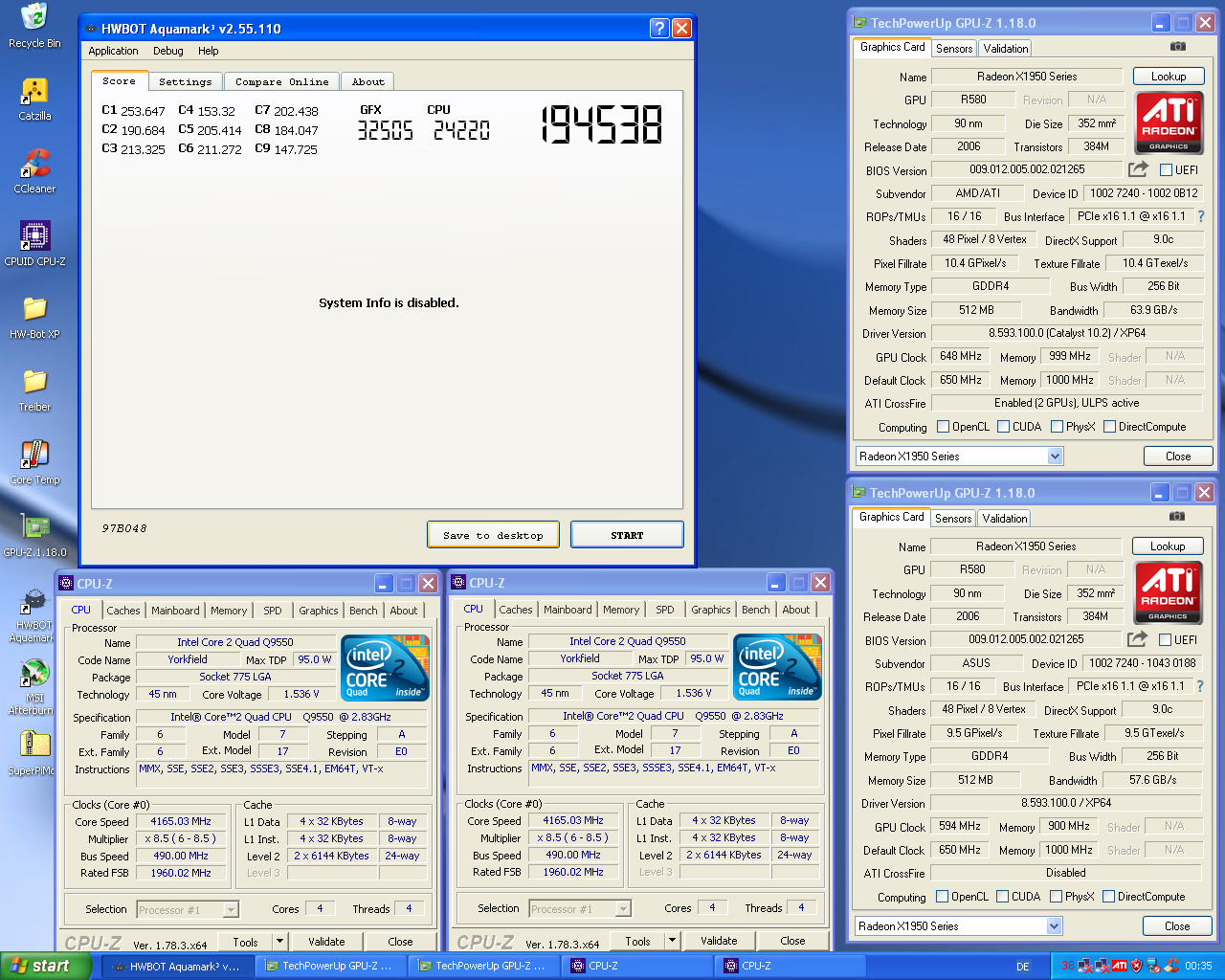This screenshot has width=1225, height=980.
Task: Launch HWBOT Aquamark desktop shortcut
Action: 34,613
